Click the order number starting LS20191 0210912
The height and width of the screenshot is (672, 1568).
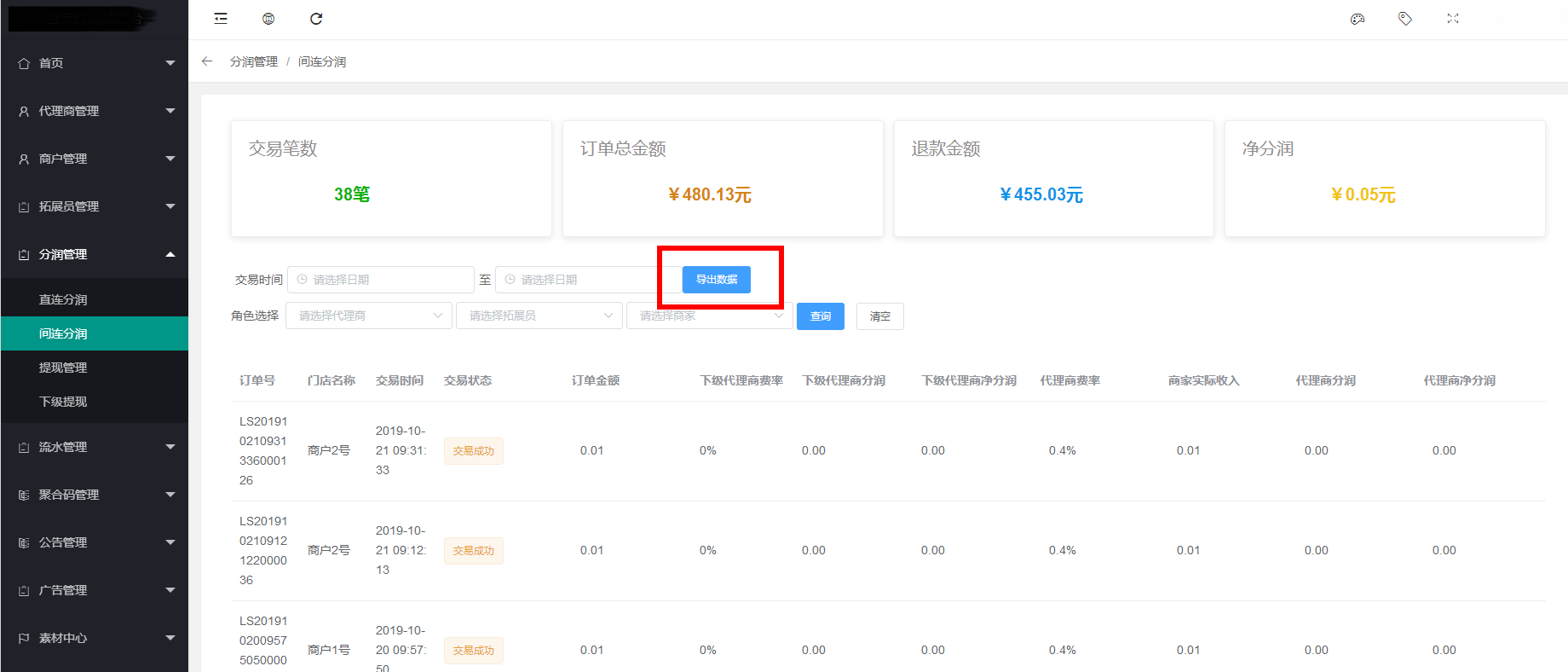point(263,550)
